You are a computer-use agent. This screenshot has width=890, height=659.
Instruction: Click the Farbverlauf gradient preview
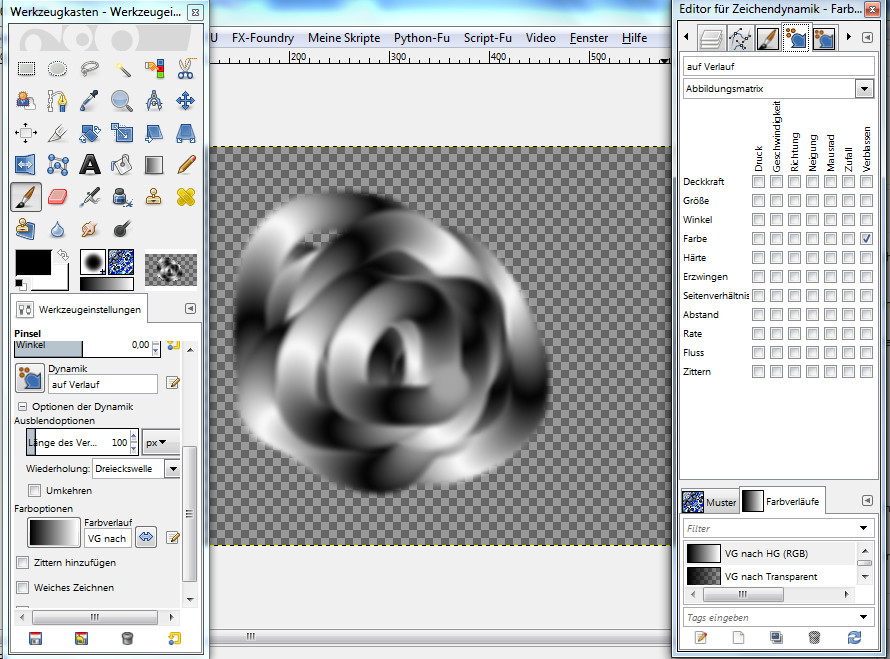tap(54, 533)
